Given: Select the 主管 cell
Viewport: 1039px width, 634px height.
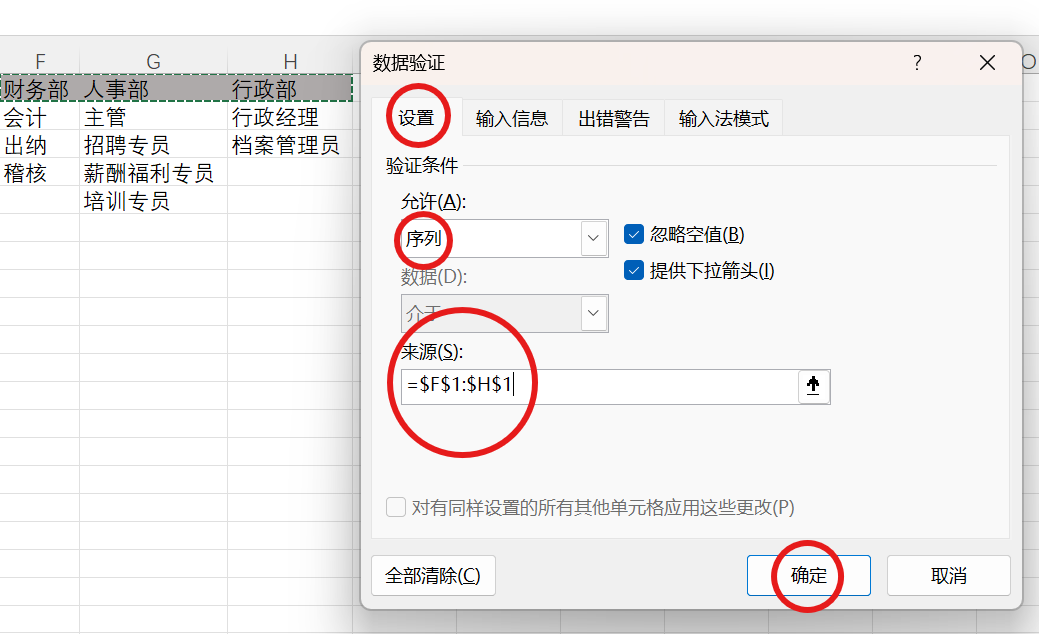Looking at the screenshot, I should tap(153, 117).
